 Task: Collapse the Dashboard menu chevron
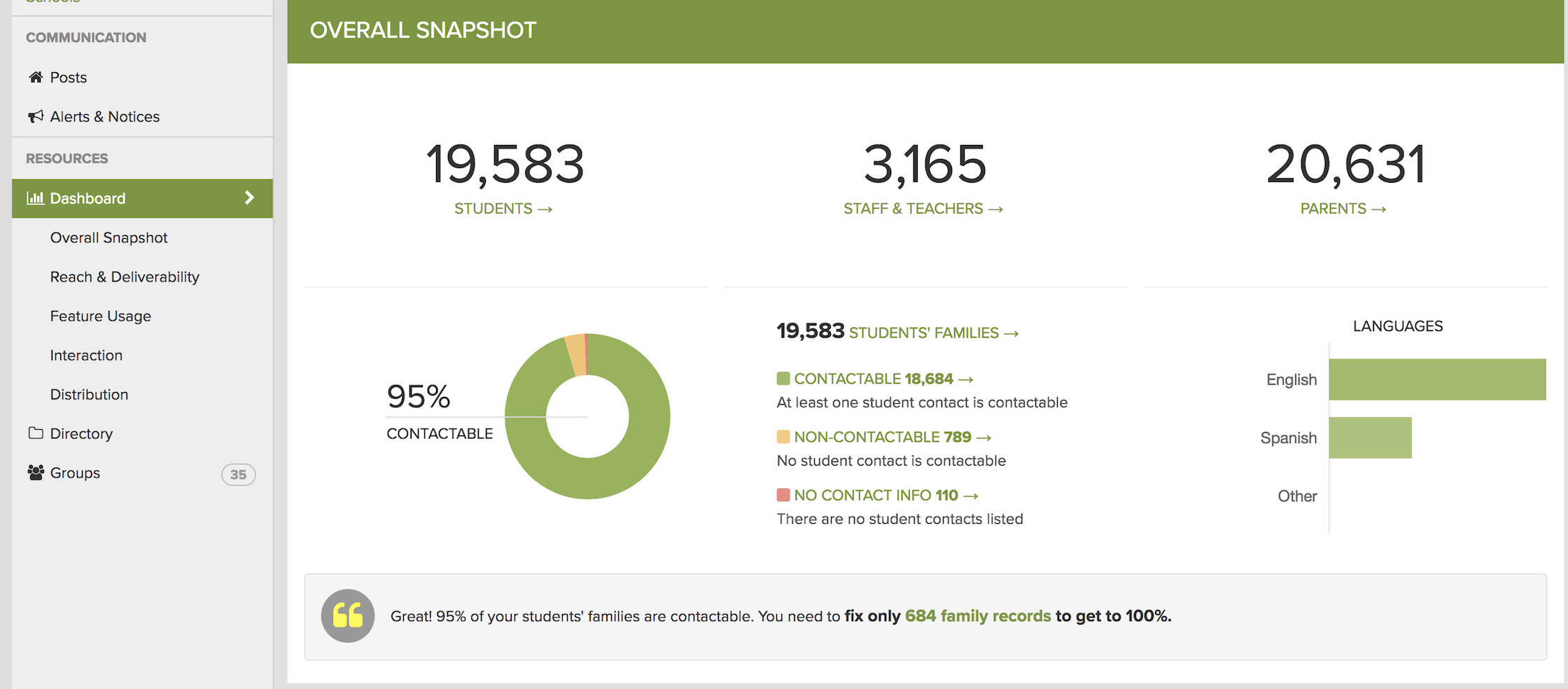[x=249, y=198]
